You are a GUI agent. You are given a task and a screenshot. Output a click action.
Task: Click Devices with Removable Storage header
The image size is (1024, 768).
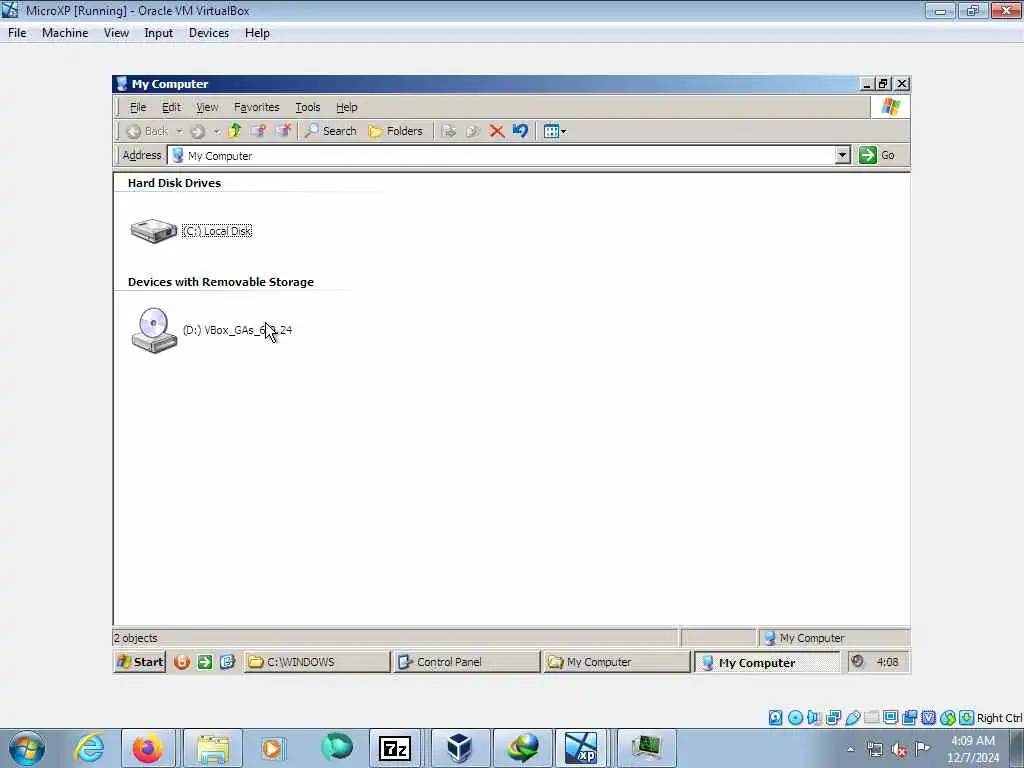(221, 282)
